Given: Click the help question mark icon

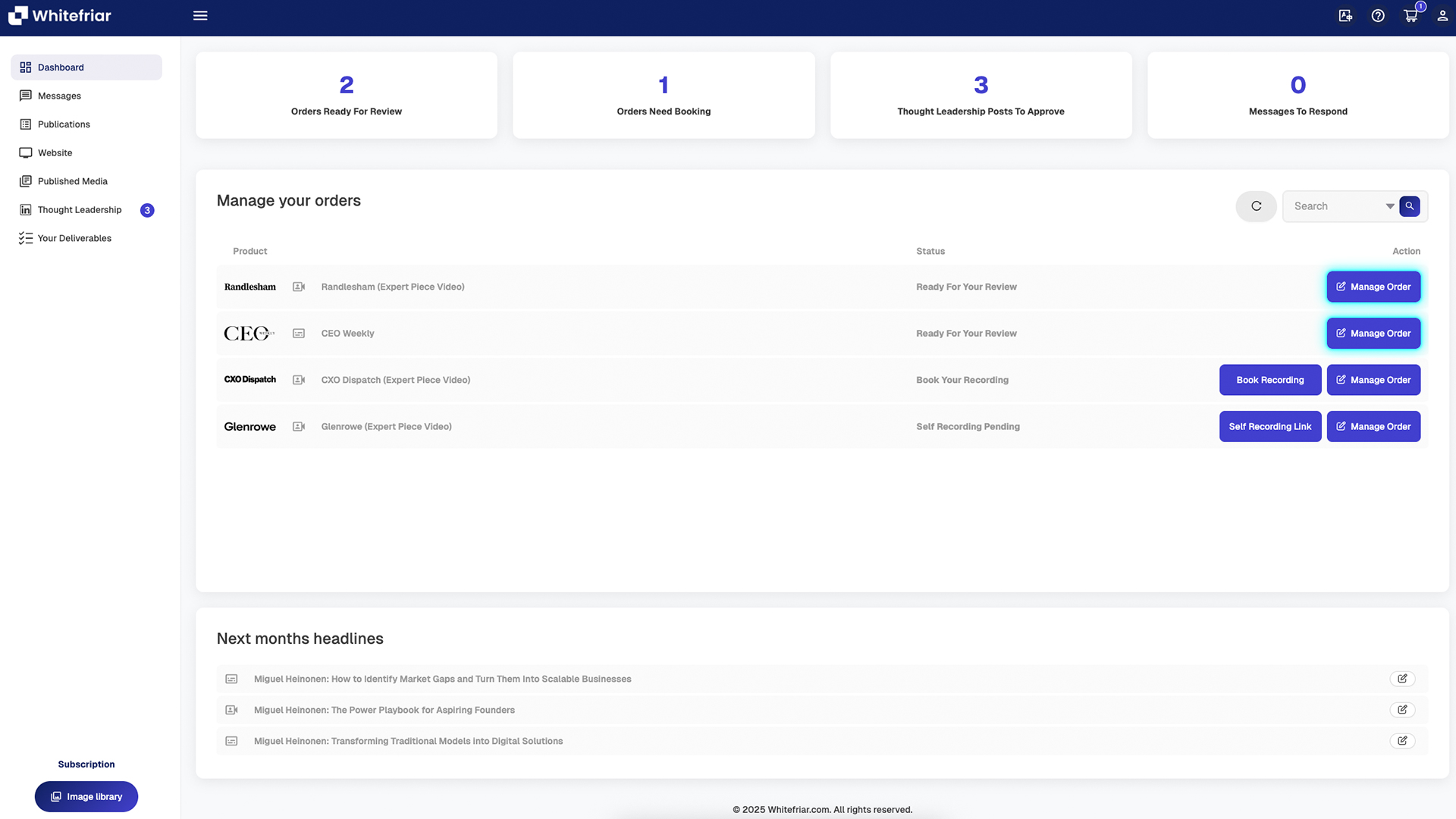Looking at the screenshot, I should click(x=1378, y=16).
